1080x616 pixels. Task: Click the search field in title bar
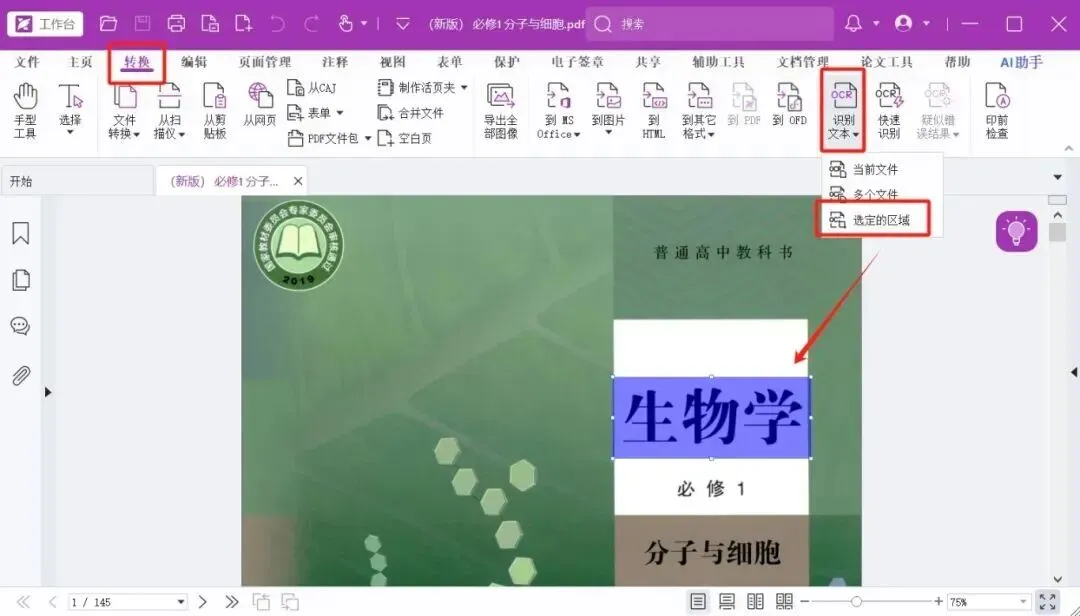click(709, 24)
